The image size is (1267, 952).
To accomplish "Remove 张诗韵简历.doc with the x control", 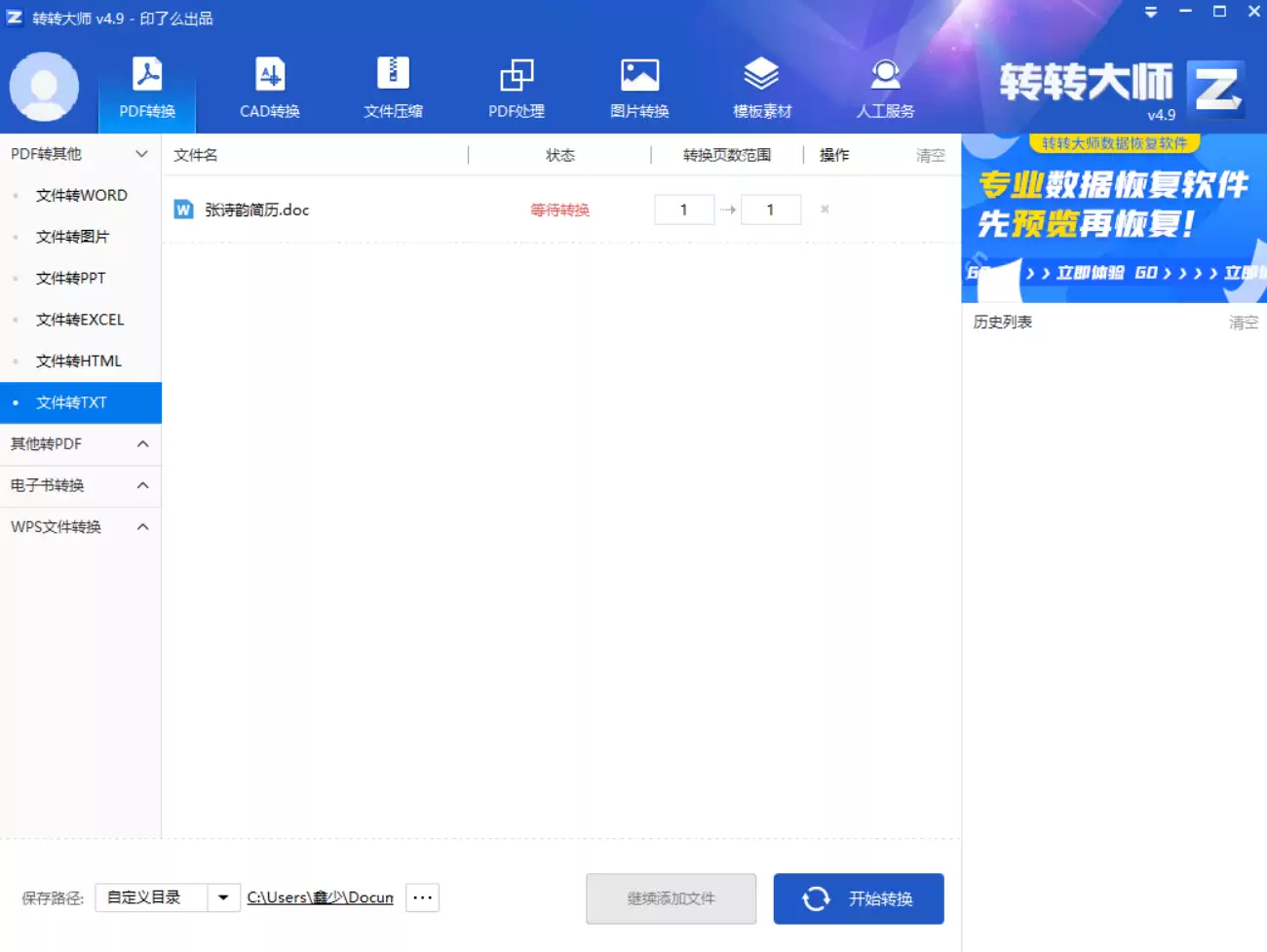I will tap(825, 209).
